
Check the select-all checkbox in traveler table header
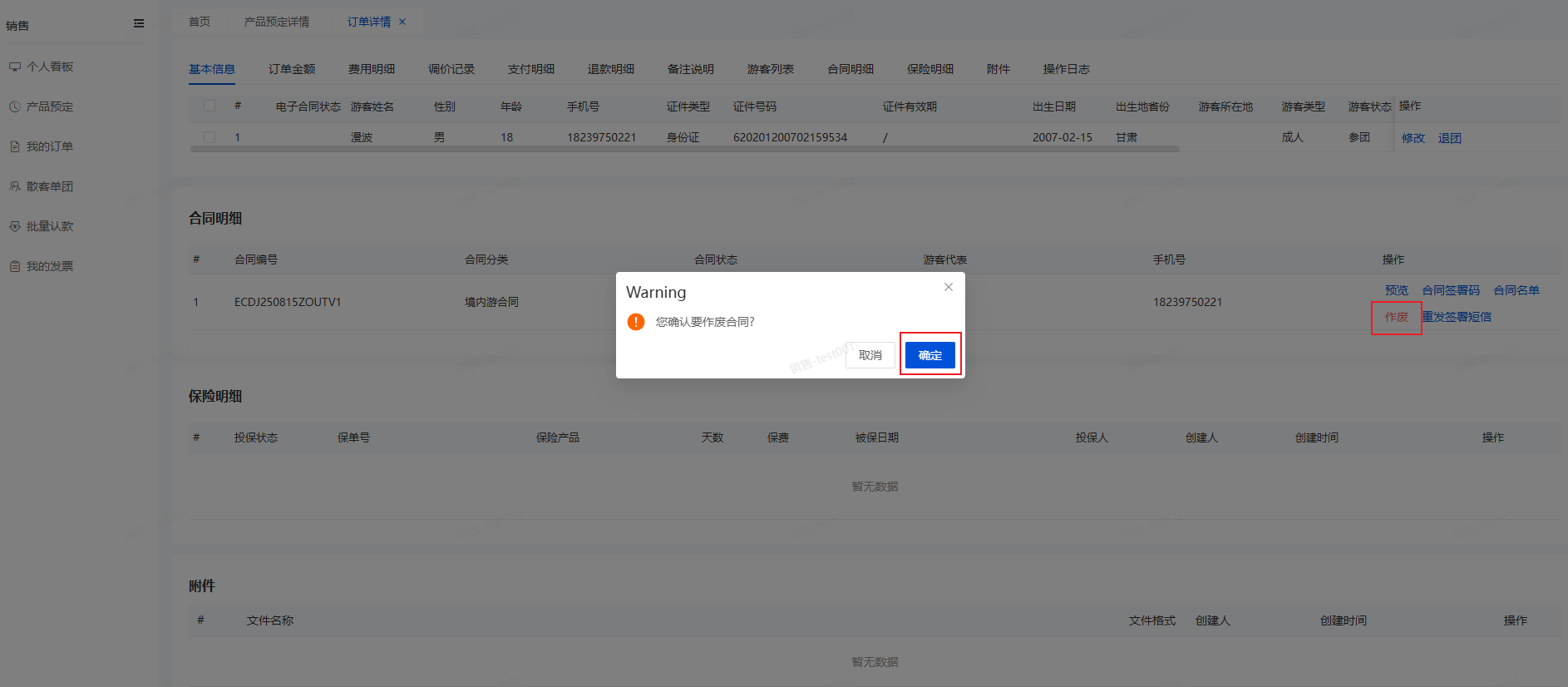coord(210,106)
